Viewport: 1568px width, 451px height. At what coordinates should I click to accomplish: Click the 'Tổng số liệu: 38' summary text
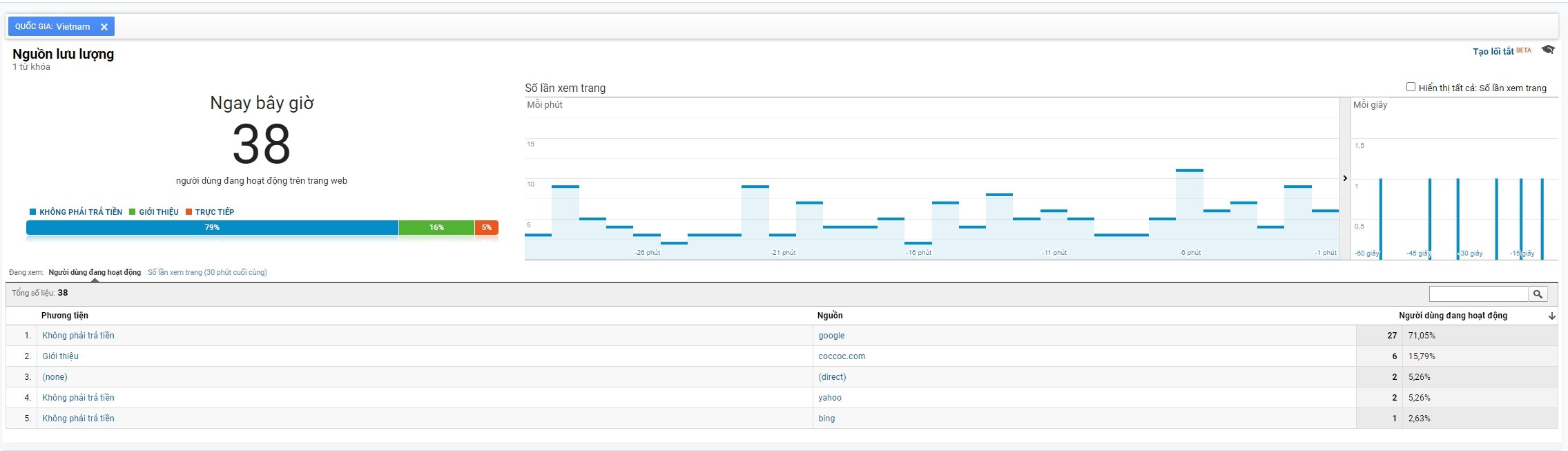coord(39,293)
